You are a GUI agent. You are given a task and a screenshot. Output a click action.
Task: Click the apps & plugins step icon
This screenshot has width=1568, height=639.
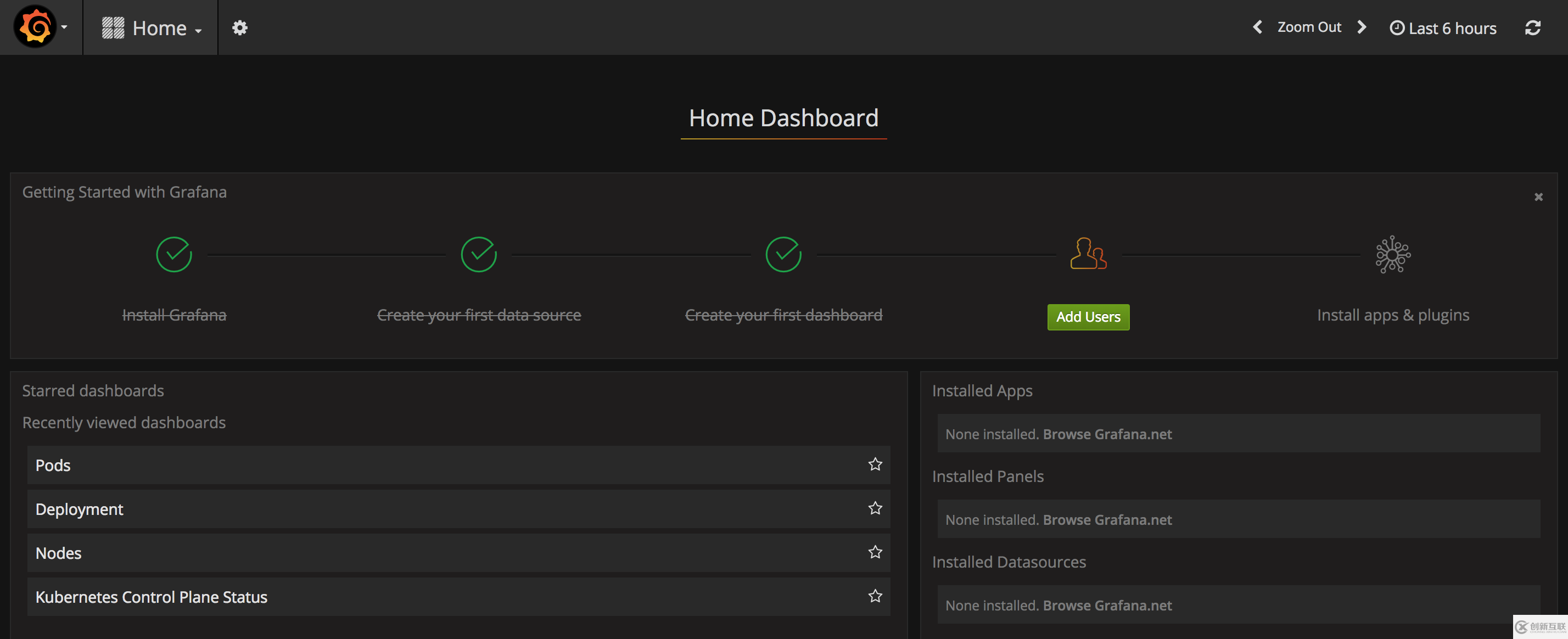1393,254
